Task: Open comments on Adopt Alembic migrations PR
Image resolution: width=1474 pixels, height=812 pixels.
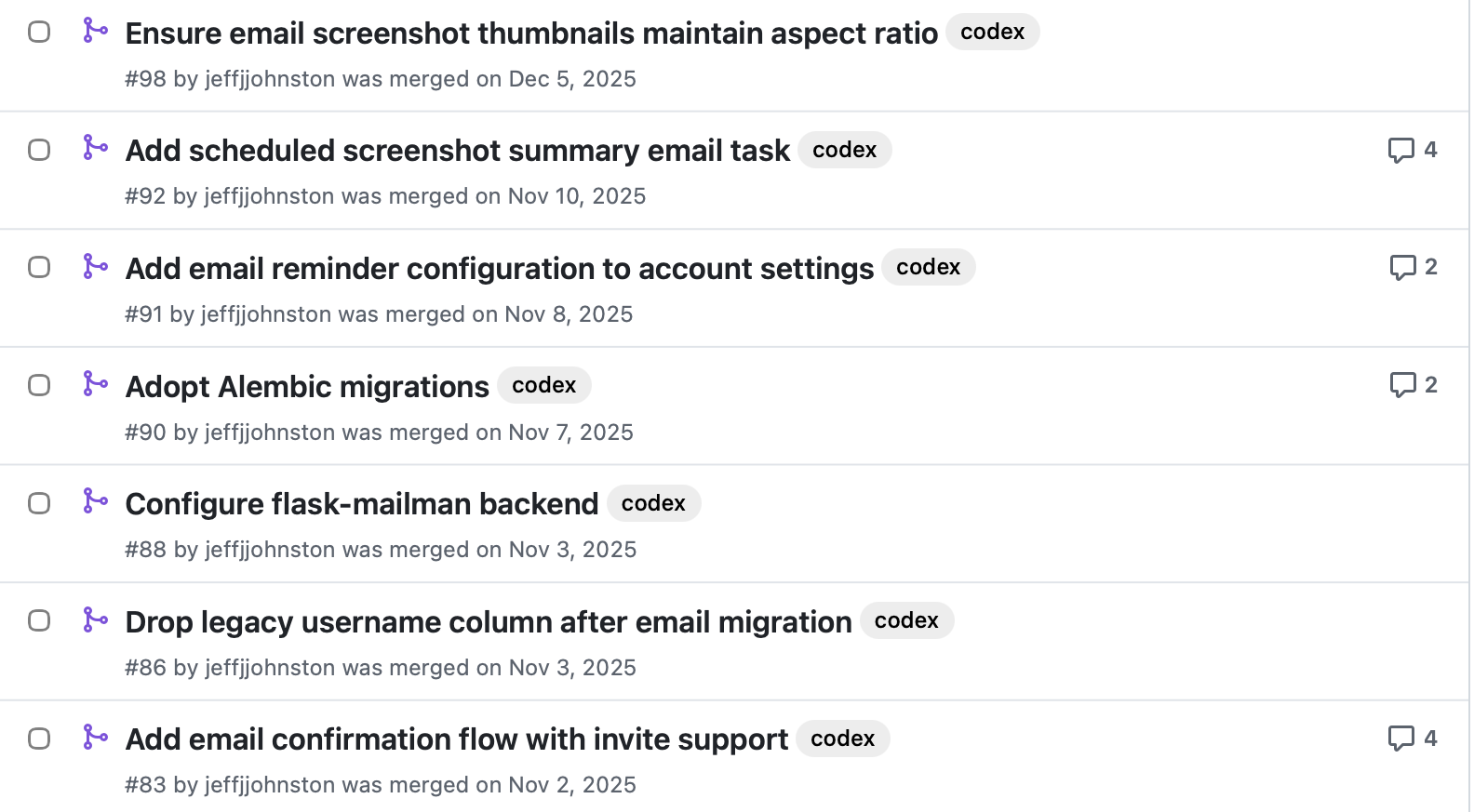Action: point(1413,385)
